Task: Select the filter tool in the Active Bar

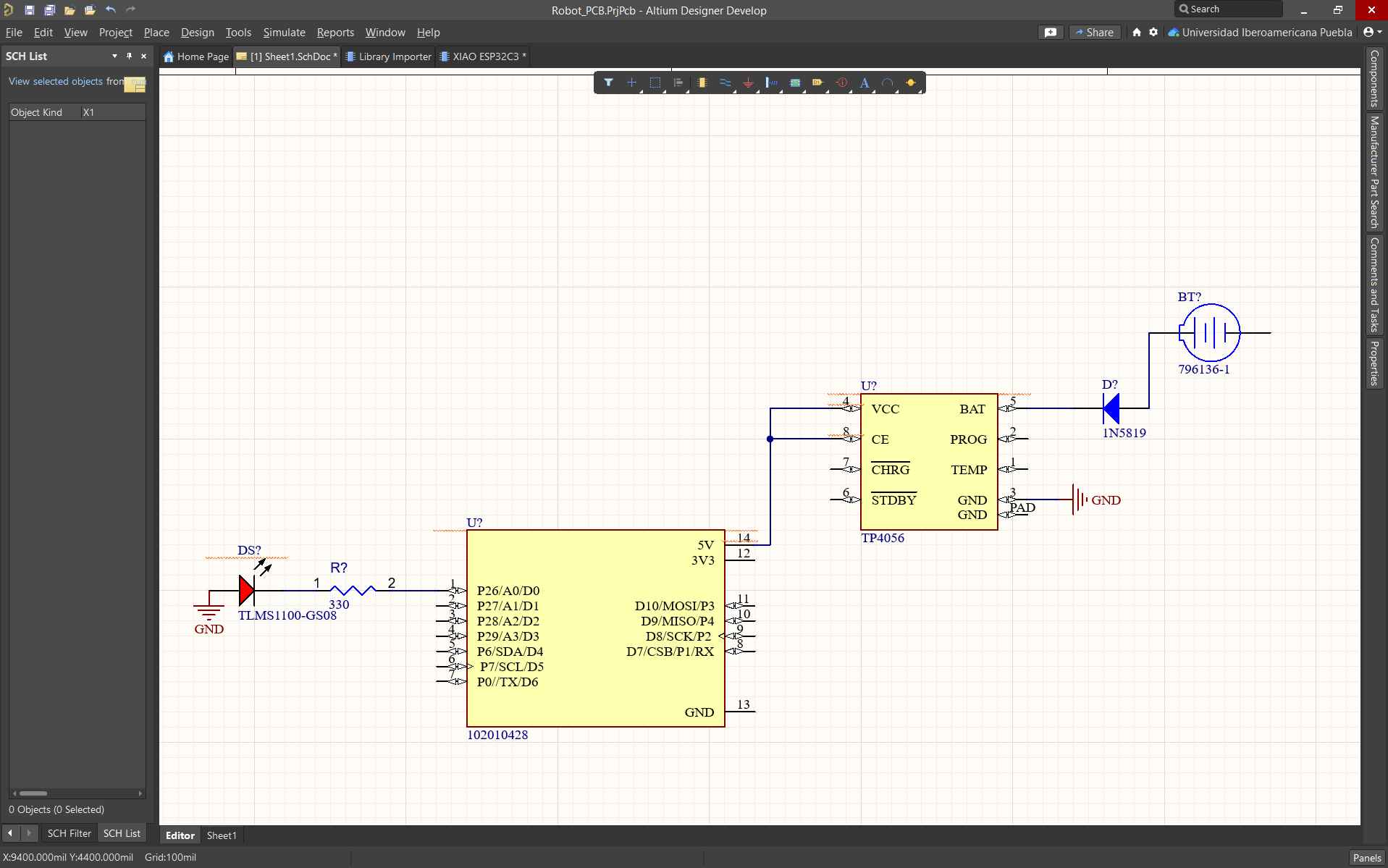Action: pyautogui.click(x=609, y=83)
